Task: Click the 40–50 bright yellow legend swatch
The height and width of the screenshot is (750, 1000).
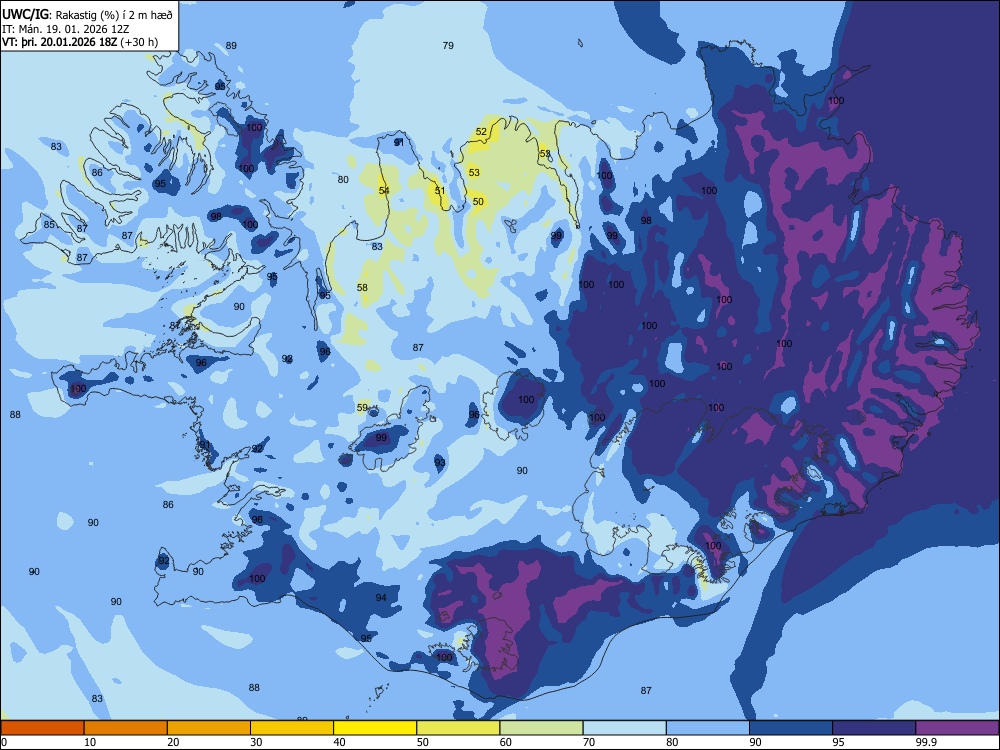Action: point(375,728)
